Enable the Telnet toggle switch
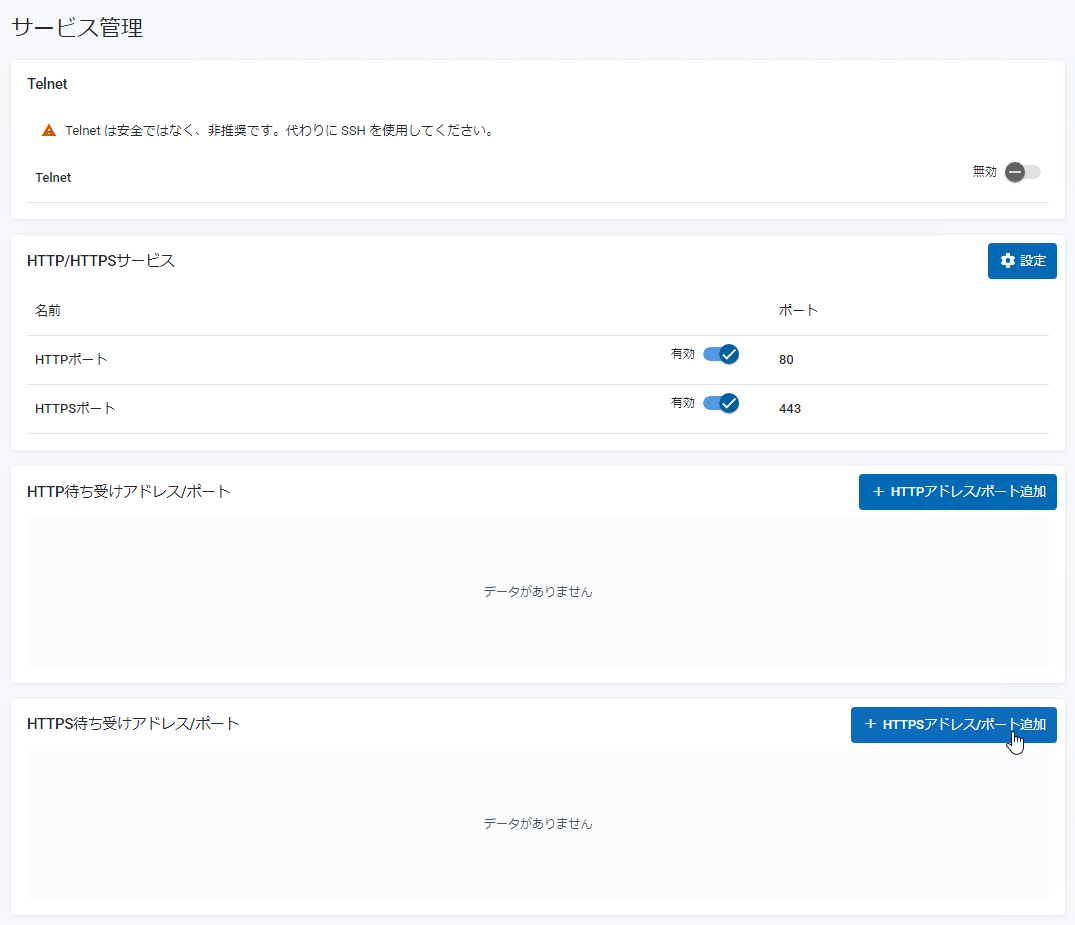This screenshot has height=925, width=1075. (1022, 172)
